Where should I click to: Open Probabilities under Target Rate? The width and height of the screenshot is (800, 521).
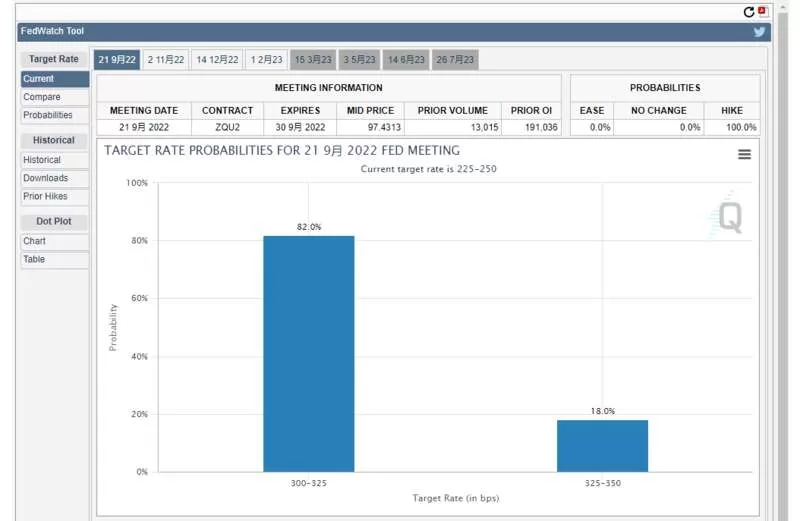(x=55, y=115)
